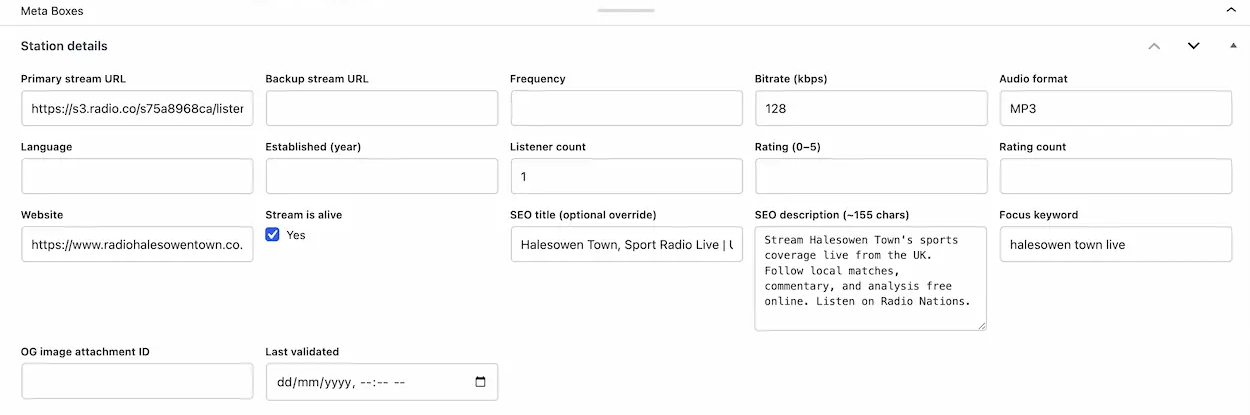Click the Listener count label
The width and height of the screenshot is (1250, 415).
[x=548, y=147]
